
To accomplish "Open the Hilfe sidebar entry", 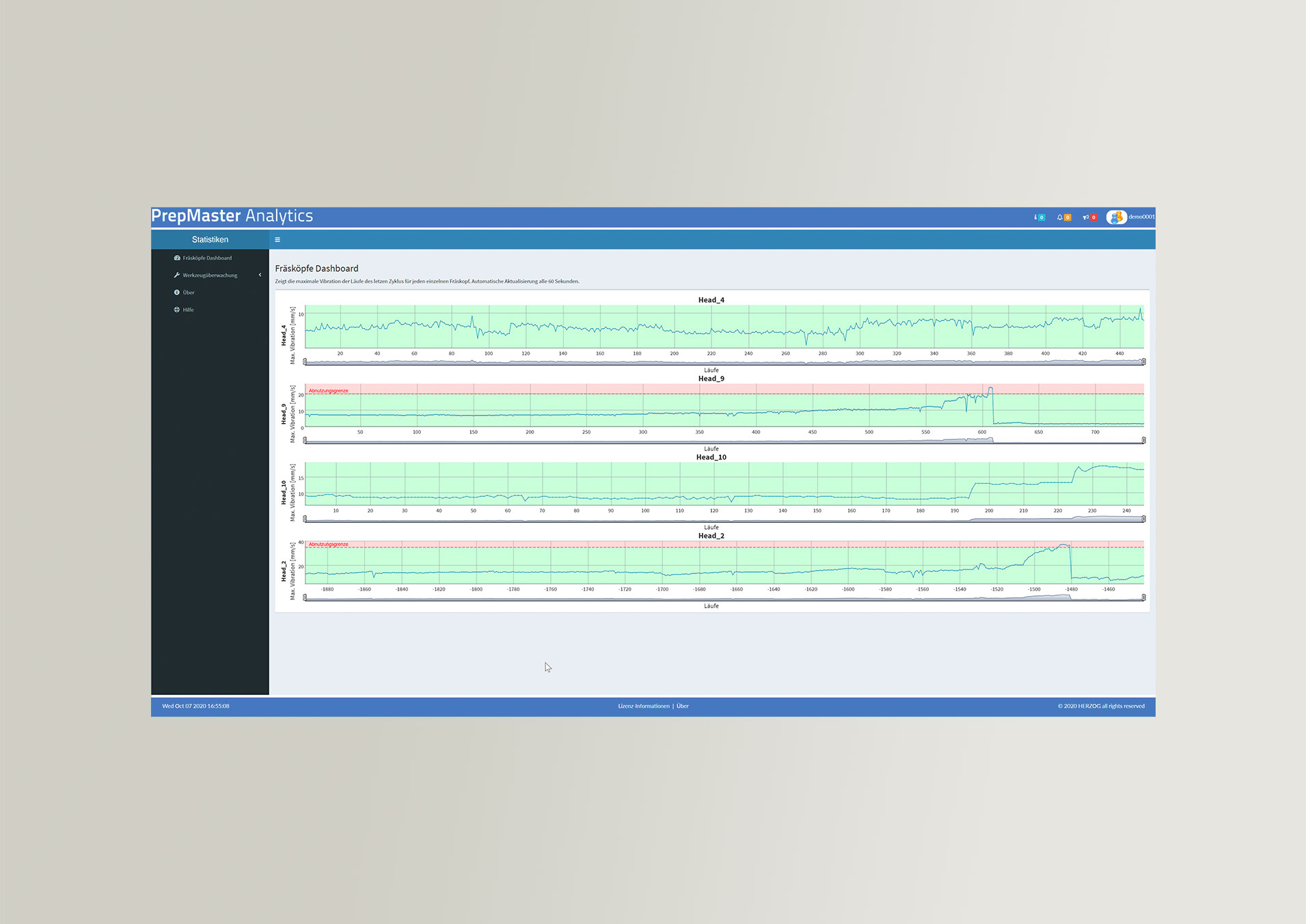I will pyautogui.click(x=188, y=310).
